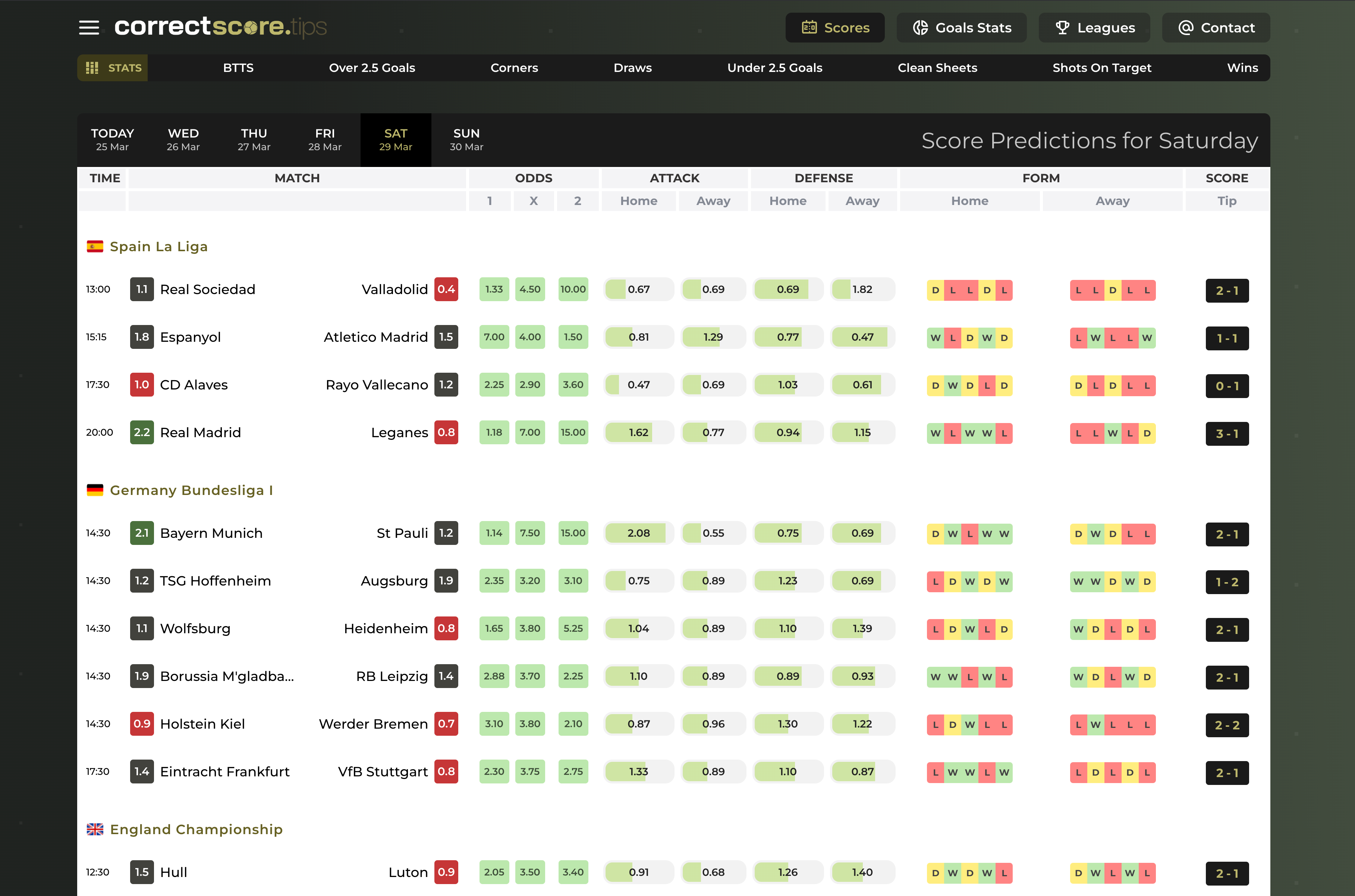Open the Contact page

[1216, 28]
